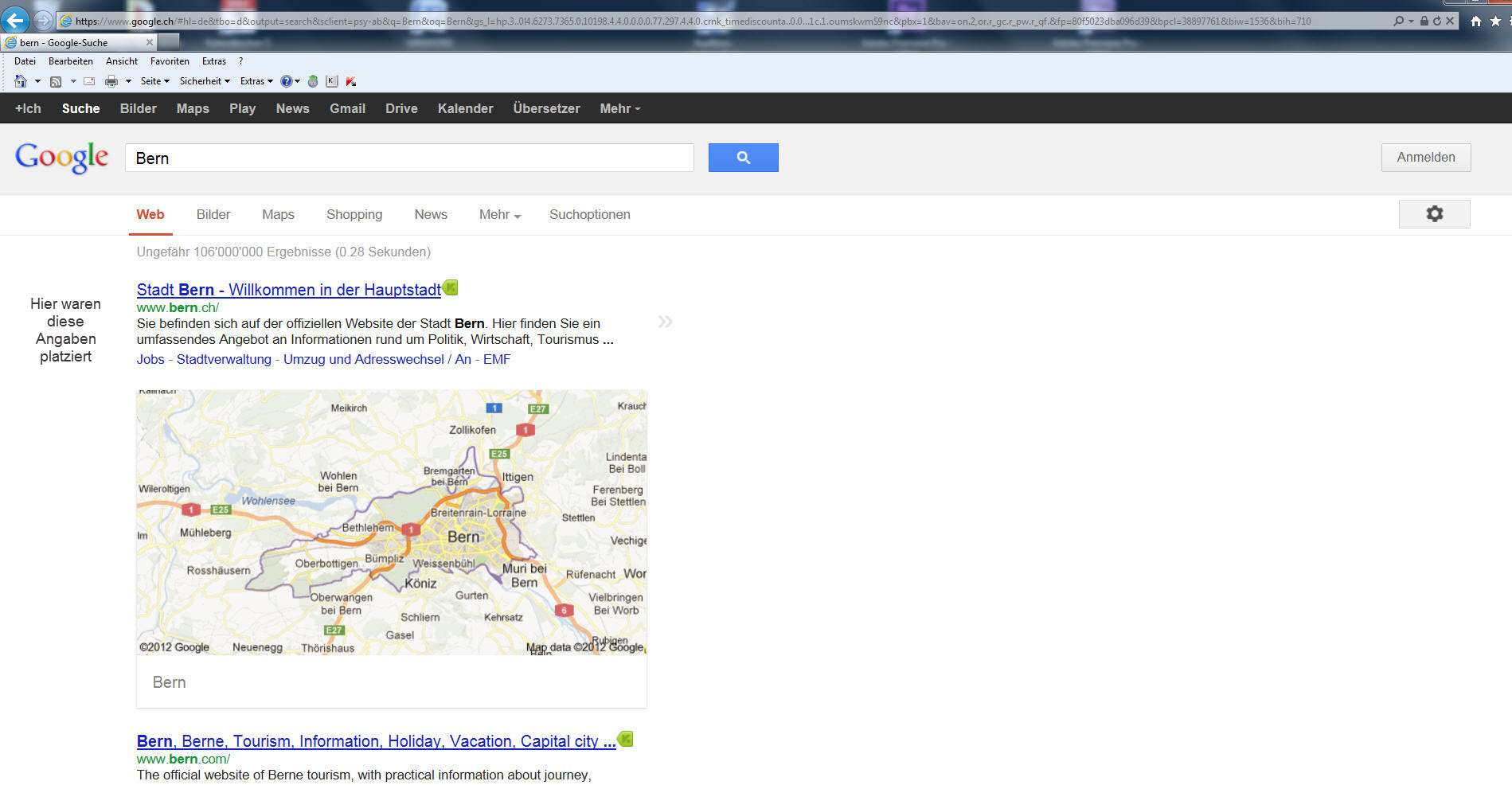Open Maps in the Google black bar
Image resolution: width=1512 pixels, height=785 pixels.
pos(193,108)
